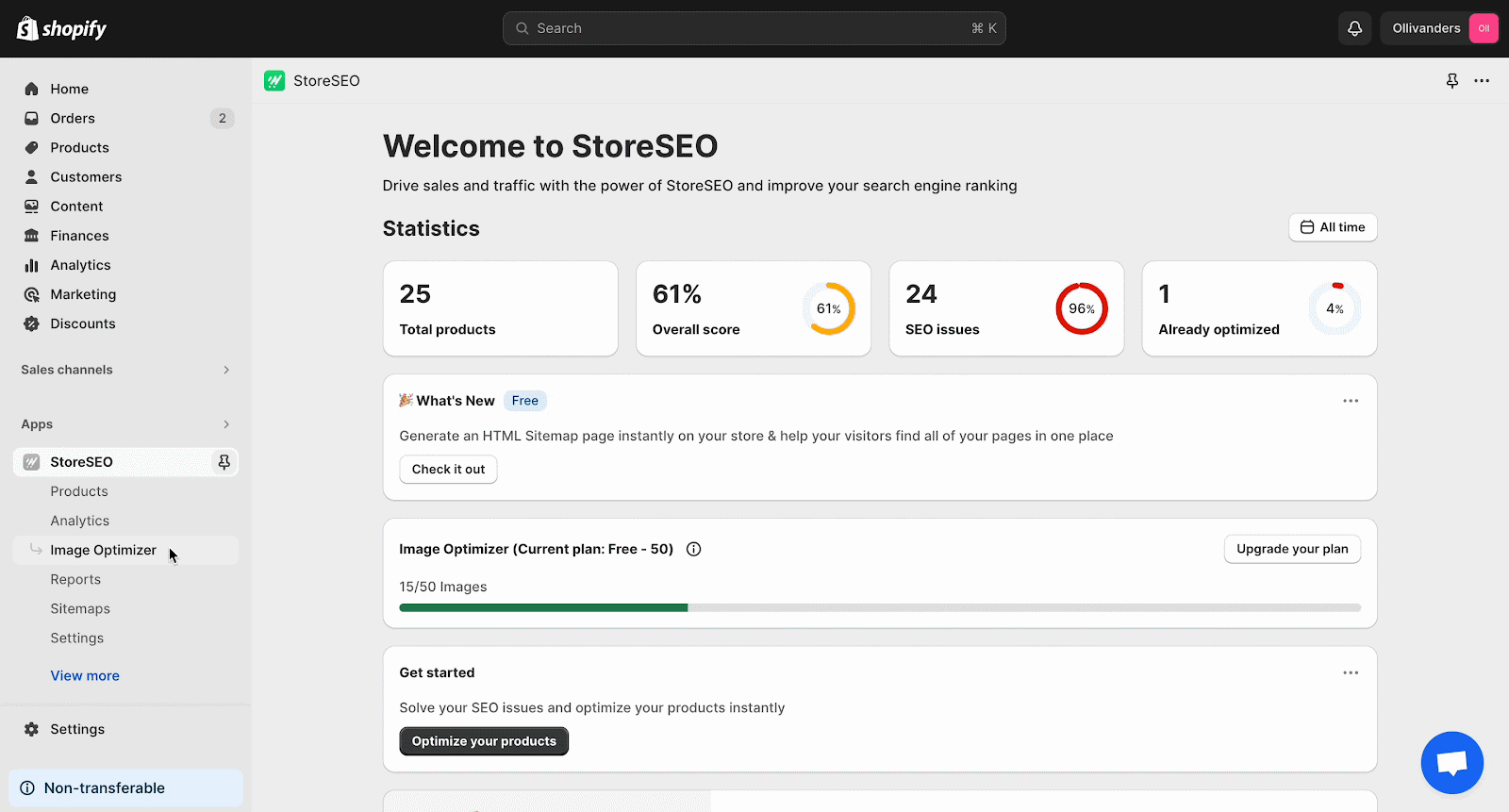Click the Shopify logo
1509x812 pixels.
pos(62,28)
